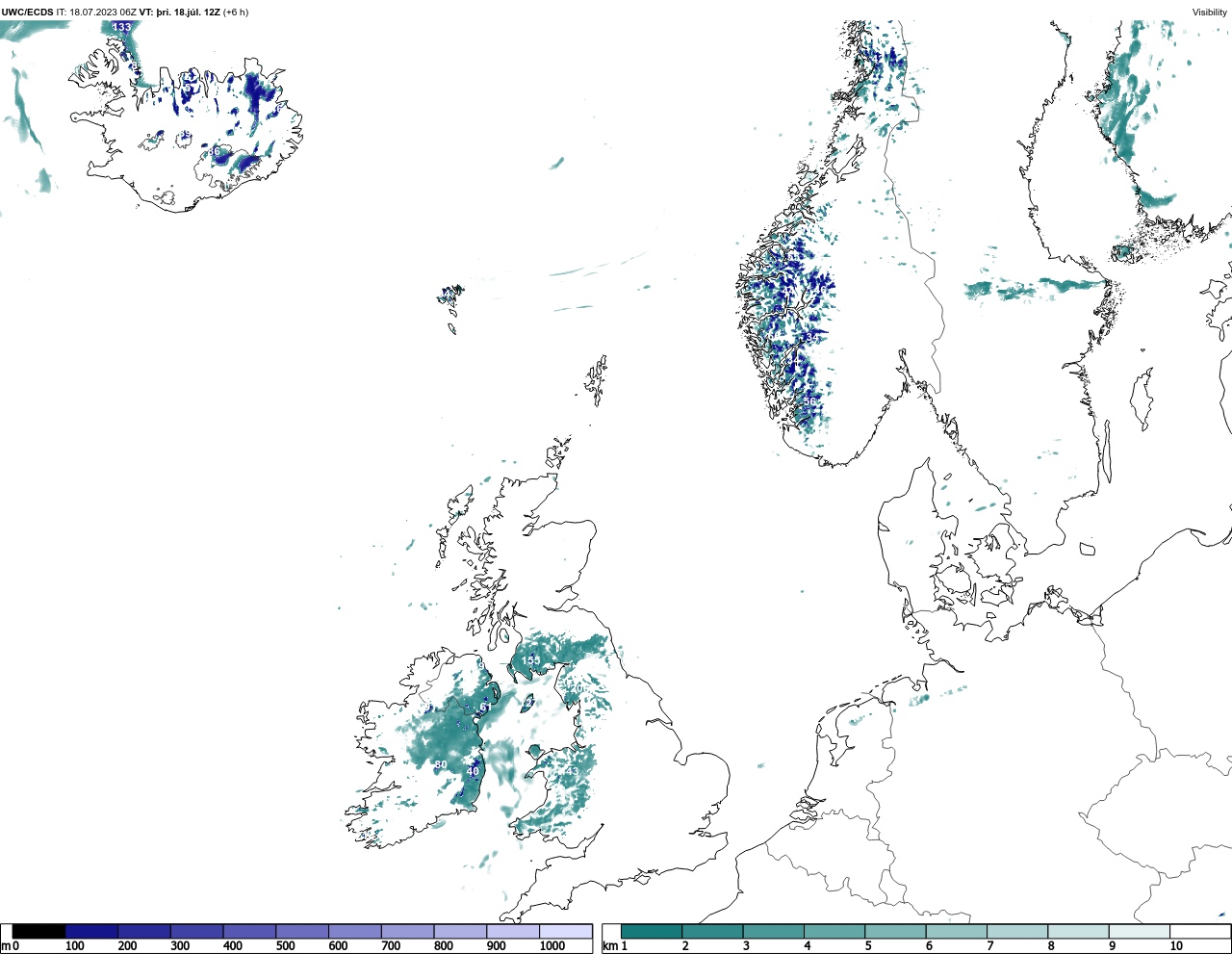1232x954 pixels.
Task: Click the '1000' metre legend tick label
Action: (552, 946)
